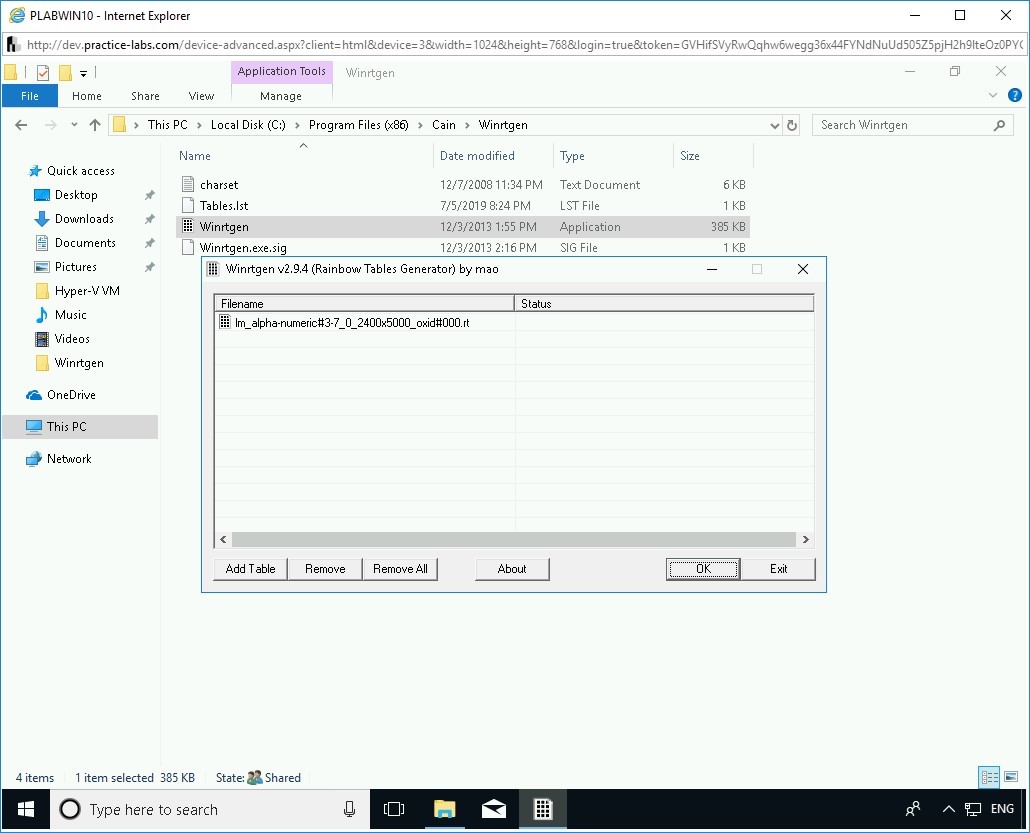This screenshot has width=1030, height=833.
Task: Click the back navigation arrow
Action: point(21,124)
